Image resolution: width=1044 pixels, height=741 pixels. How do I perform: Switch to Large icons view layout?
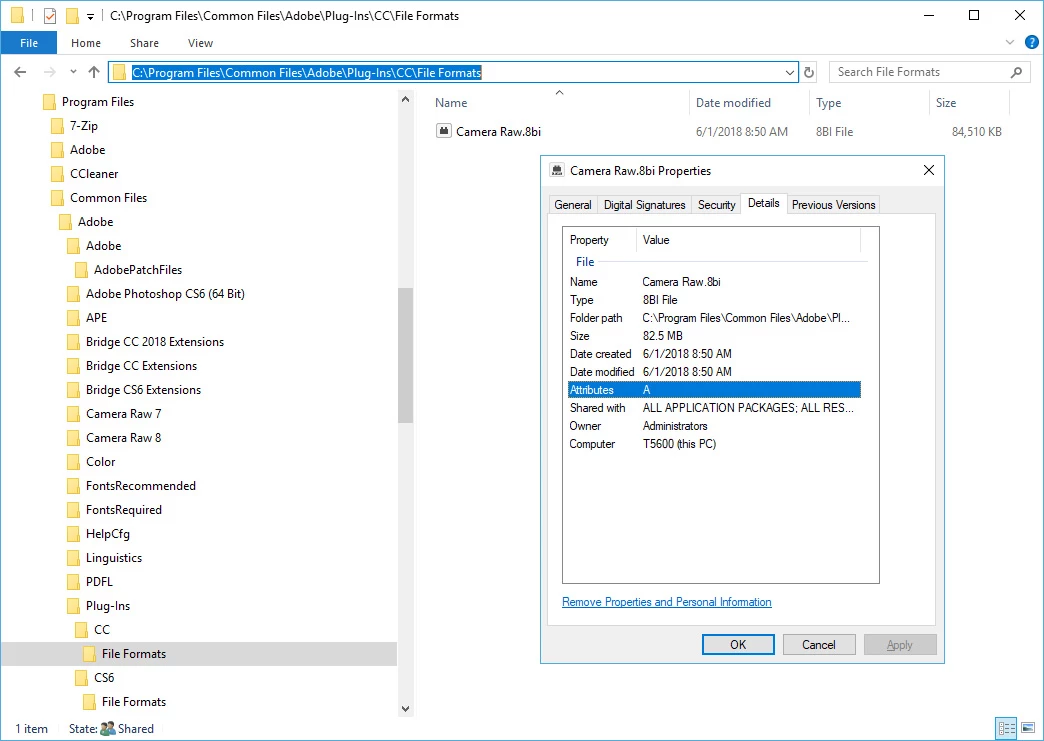click(1027, 728)
